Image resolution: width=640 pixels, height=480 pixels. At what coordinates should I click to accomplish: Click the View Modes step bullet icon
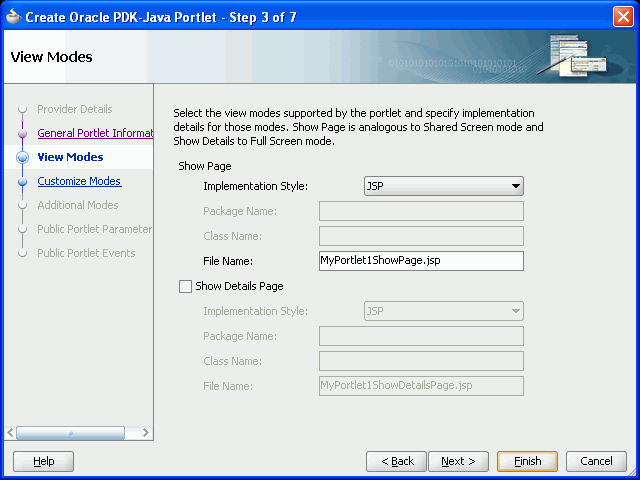(x=22, y=157)
